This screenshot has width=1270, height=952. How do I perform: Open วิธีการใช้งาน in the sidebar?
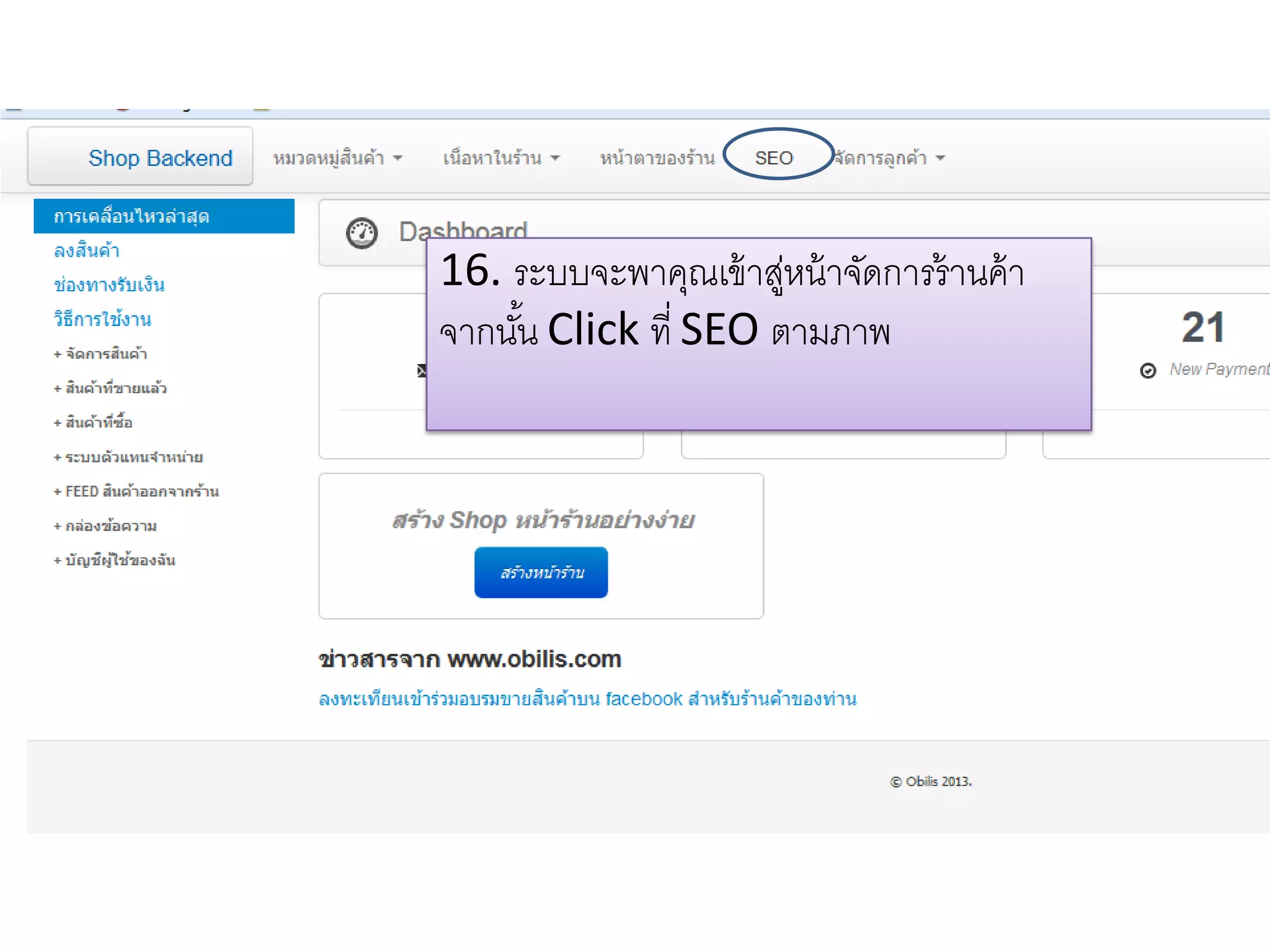click(x=102, y=320)
